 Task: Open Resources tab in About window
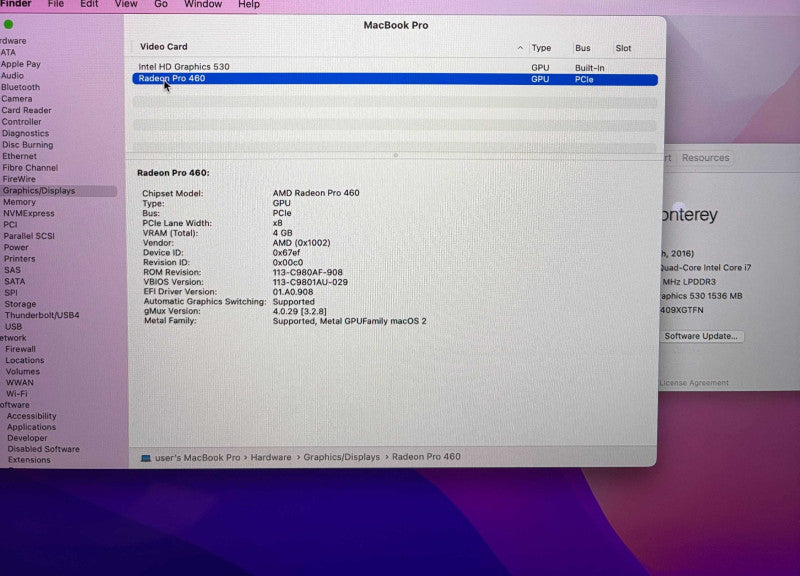pyautogui.click(x=705, y=158)
